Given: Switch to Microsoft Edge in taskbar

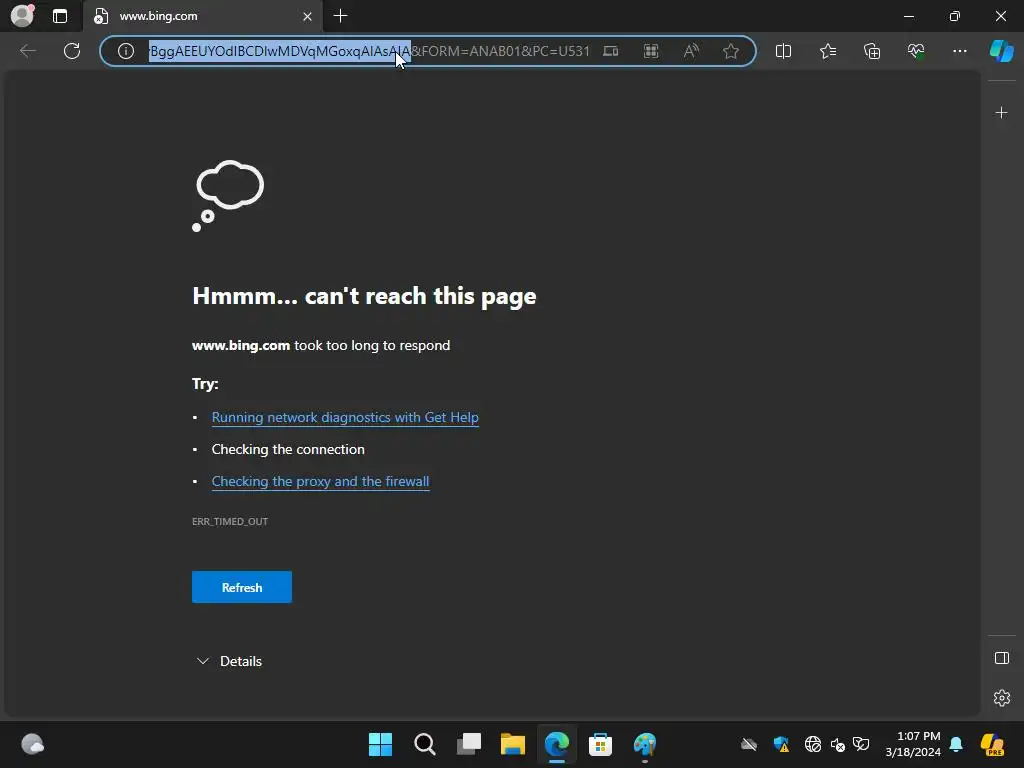Looking at the screenshot, I should pyautogui.click(x=556, y=744).
